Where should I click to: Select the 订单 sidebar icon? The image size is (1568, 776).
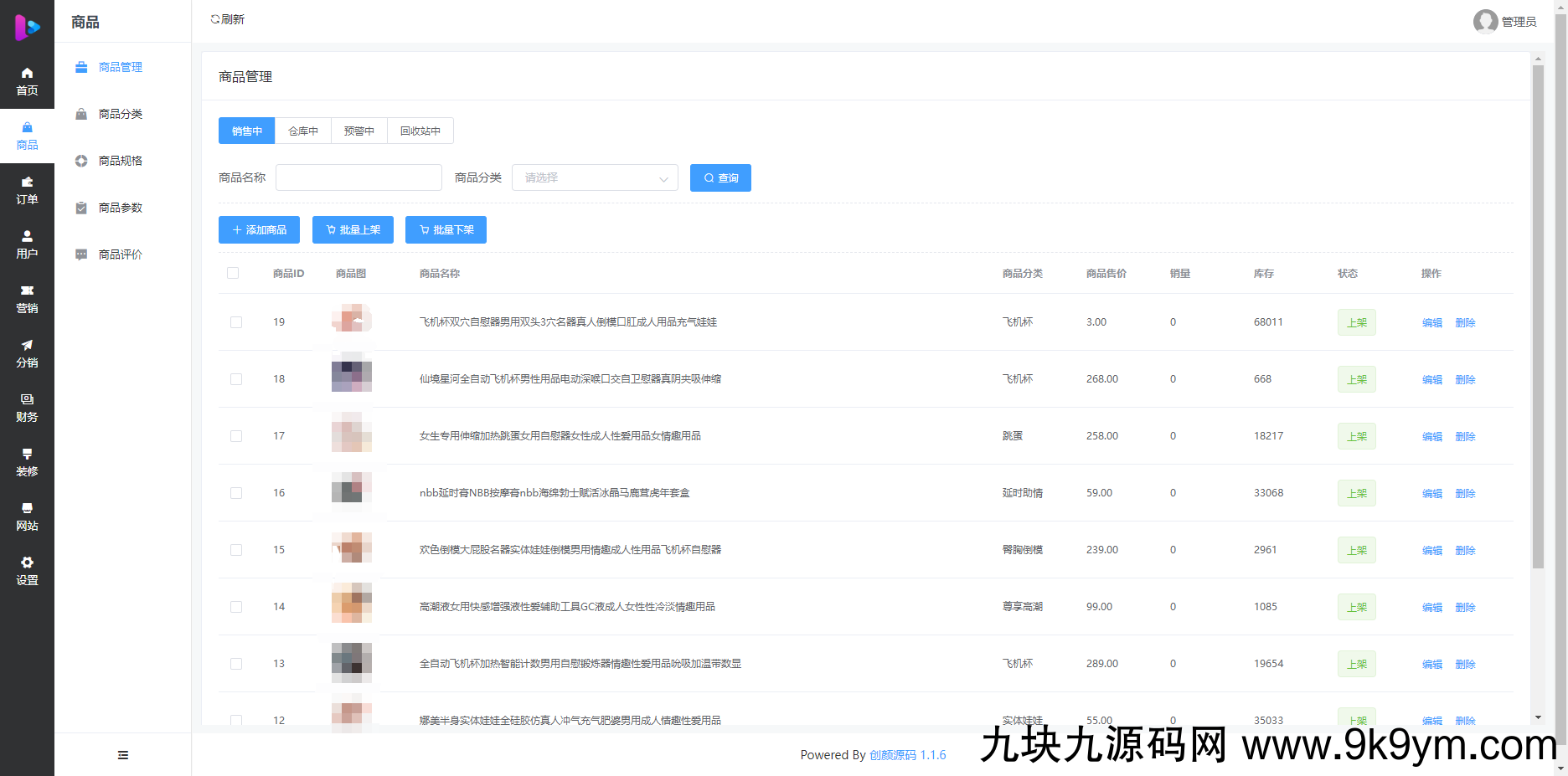27,190
